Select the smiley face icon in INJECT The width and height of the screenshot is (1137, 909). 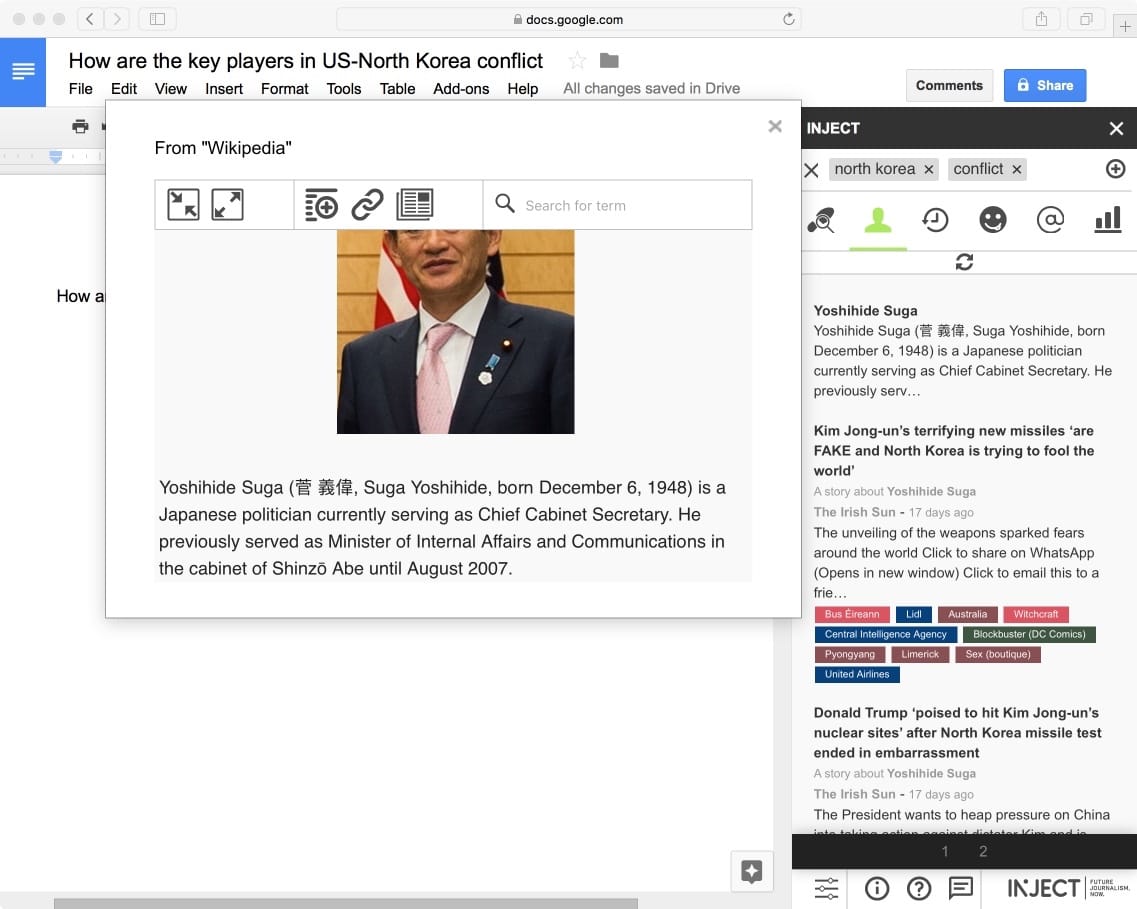[x=993, y=220]
